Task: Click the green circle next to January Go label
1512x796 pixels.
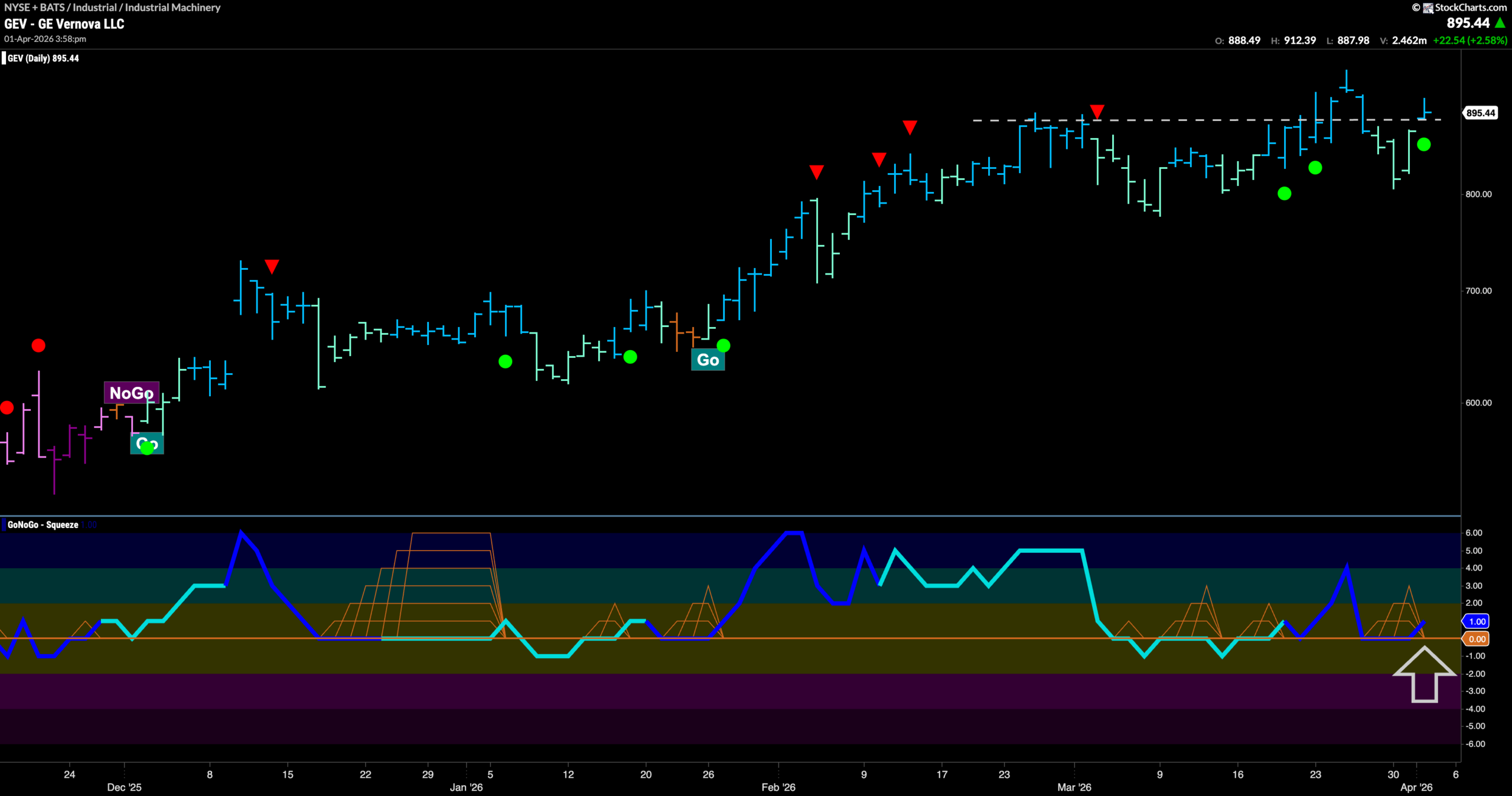Action: coord(724,345)
